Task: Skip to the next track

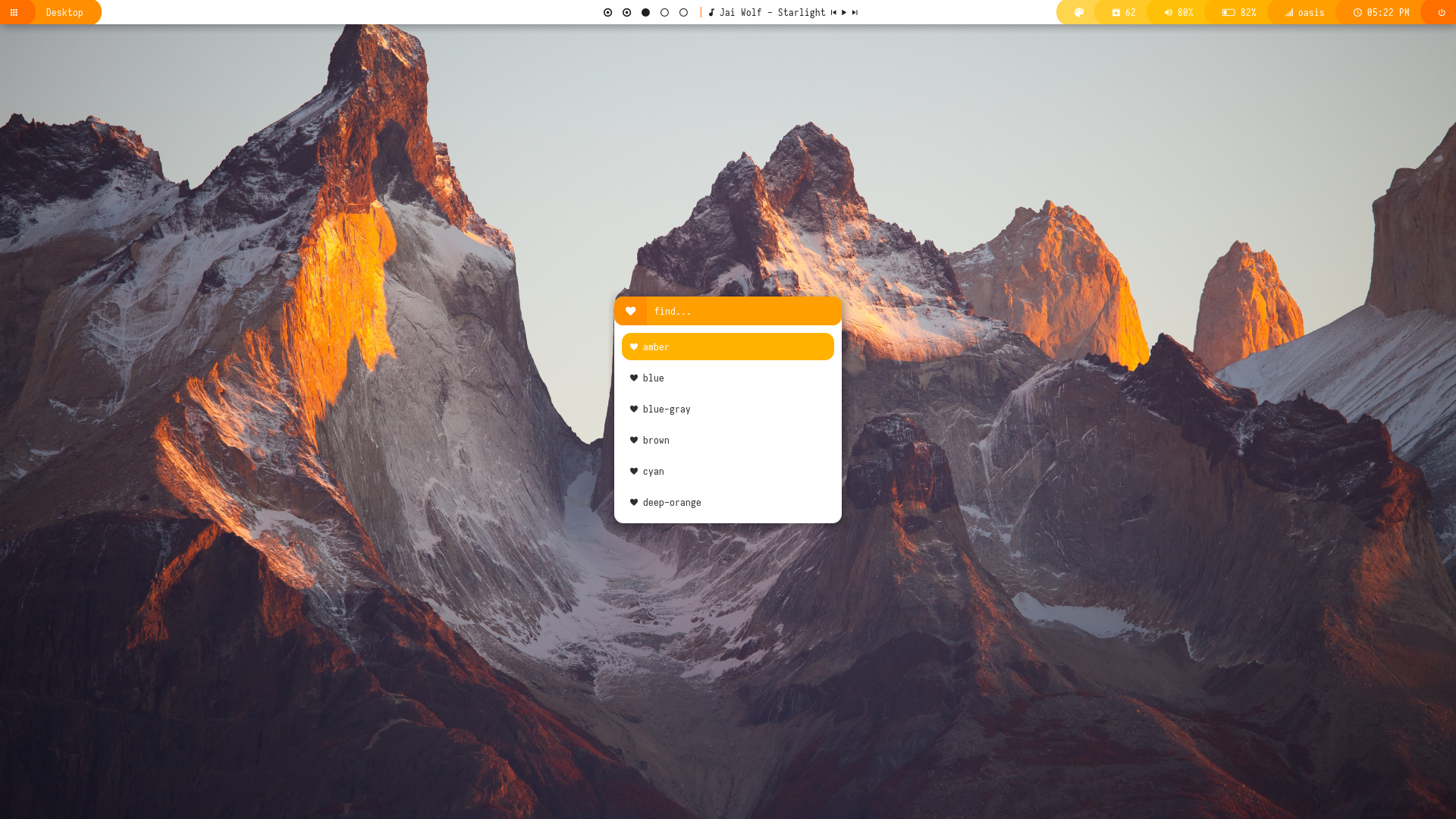Action: 855,12
